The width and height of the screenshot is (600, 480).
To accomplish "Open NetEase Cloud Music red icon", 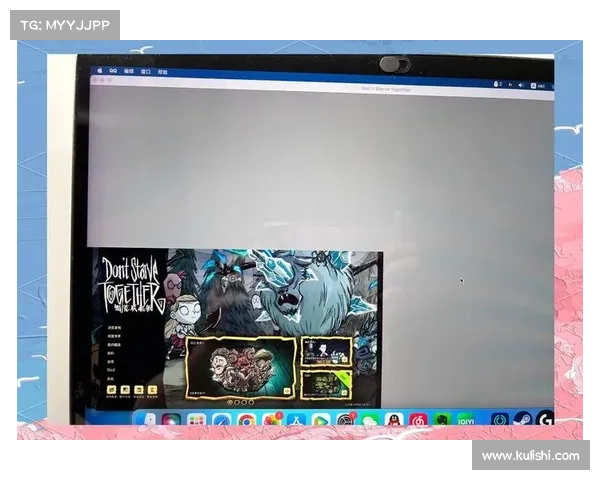I will click(418, 420).
